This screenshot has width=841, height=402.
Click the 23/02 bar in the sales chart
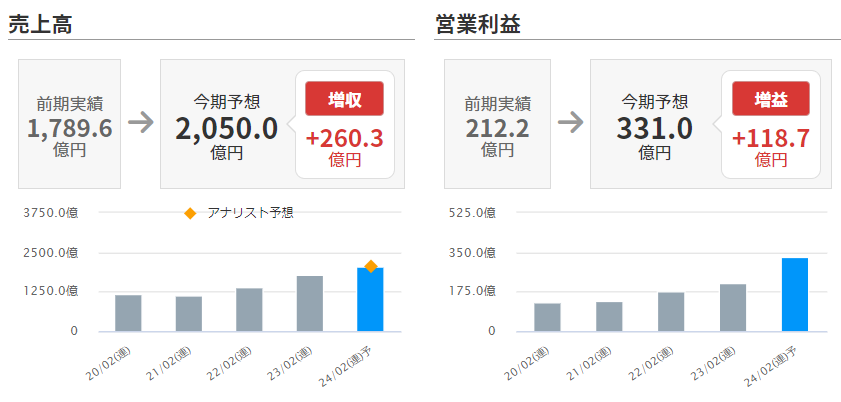(x=309, y=304)
